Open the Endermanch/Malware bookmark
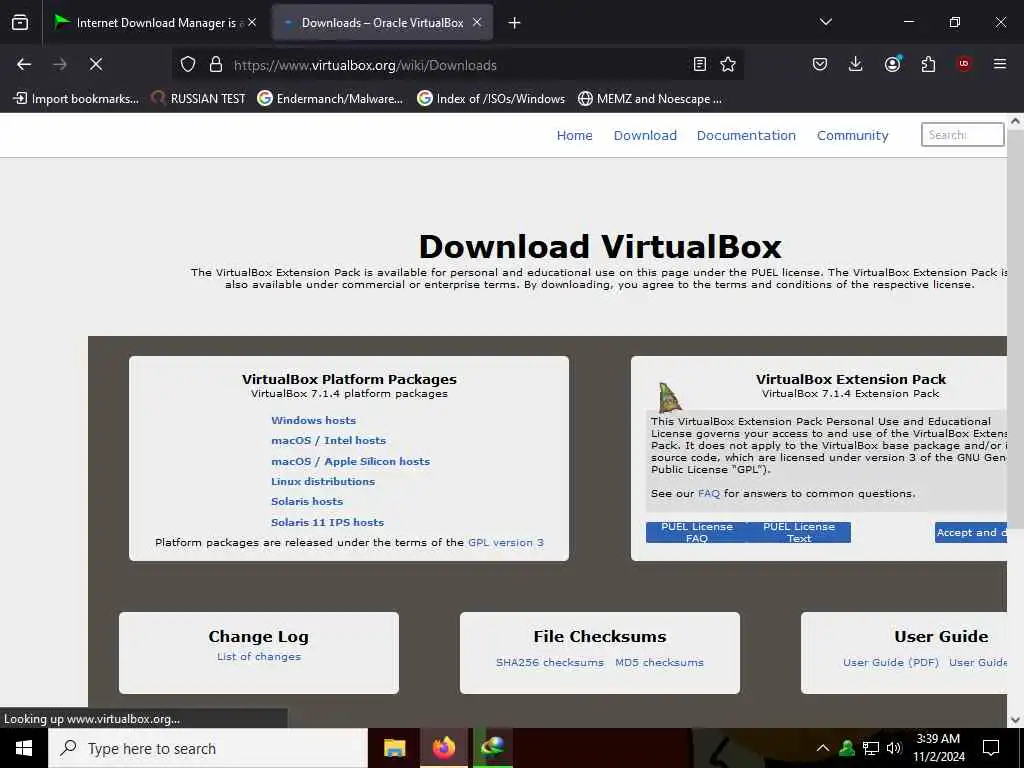The image size is (1024, 768). tap(330, 99)
